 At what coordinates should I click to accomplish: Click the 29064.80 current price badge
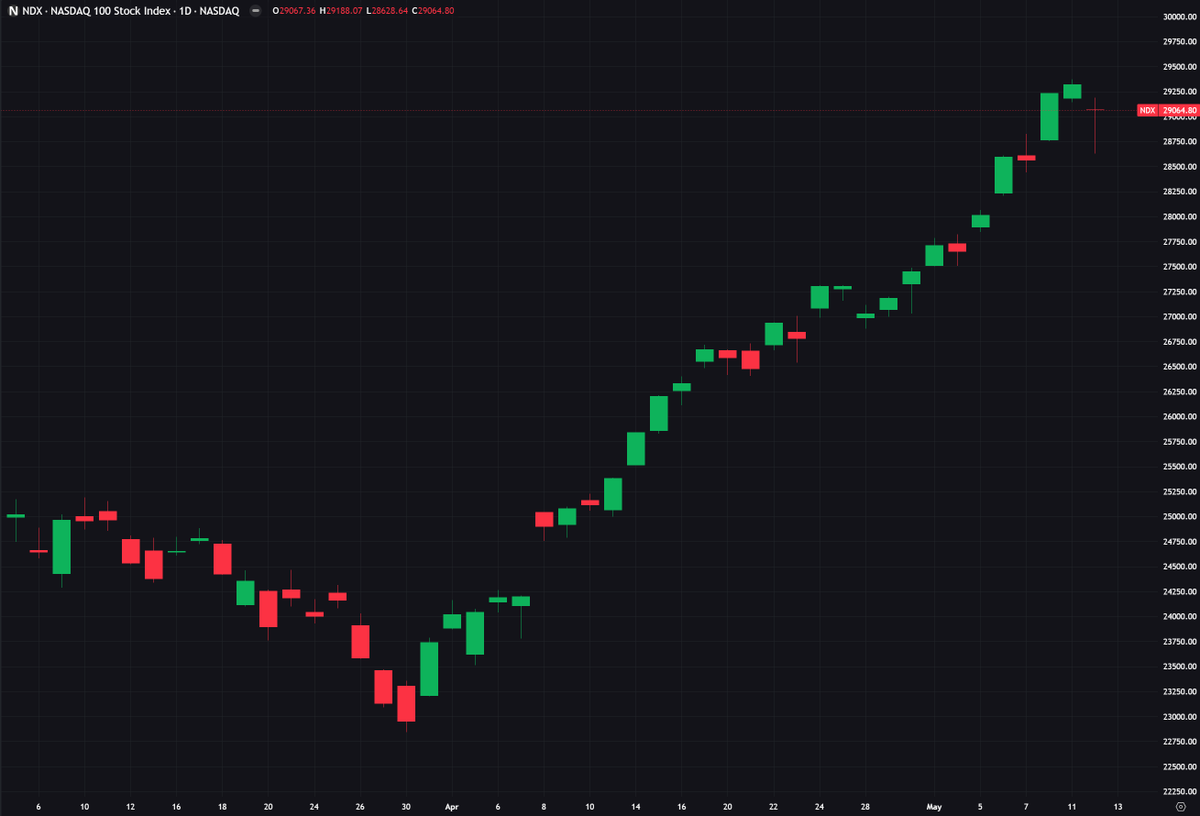click(1178, 110)
